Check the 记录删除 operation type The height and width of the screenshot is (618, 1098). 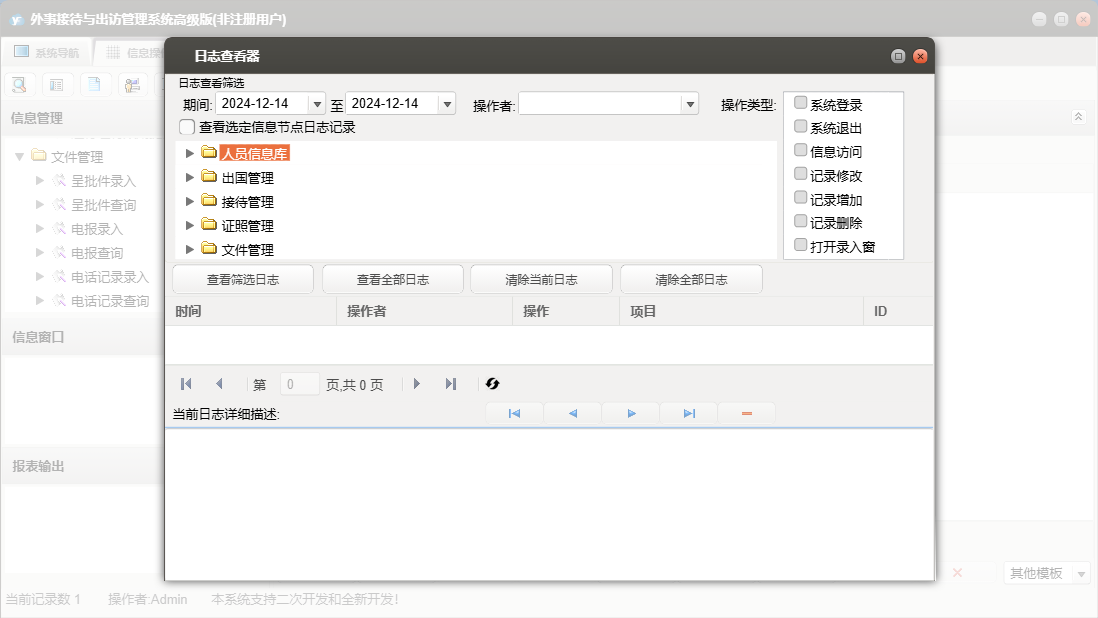[800, 221]
